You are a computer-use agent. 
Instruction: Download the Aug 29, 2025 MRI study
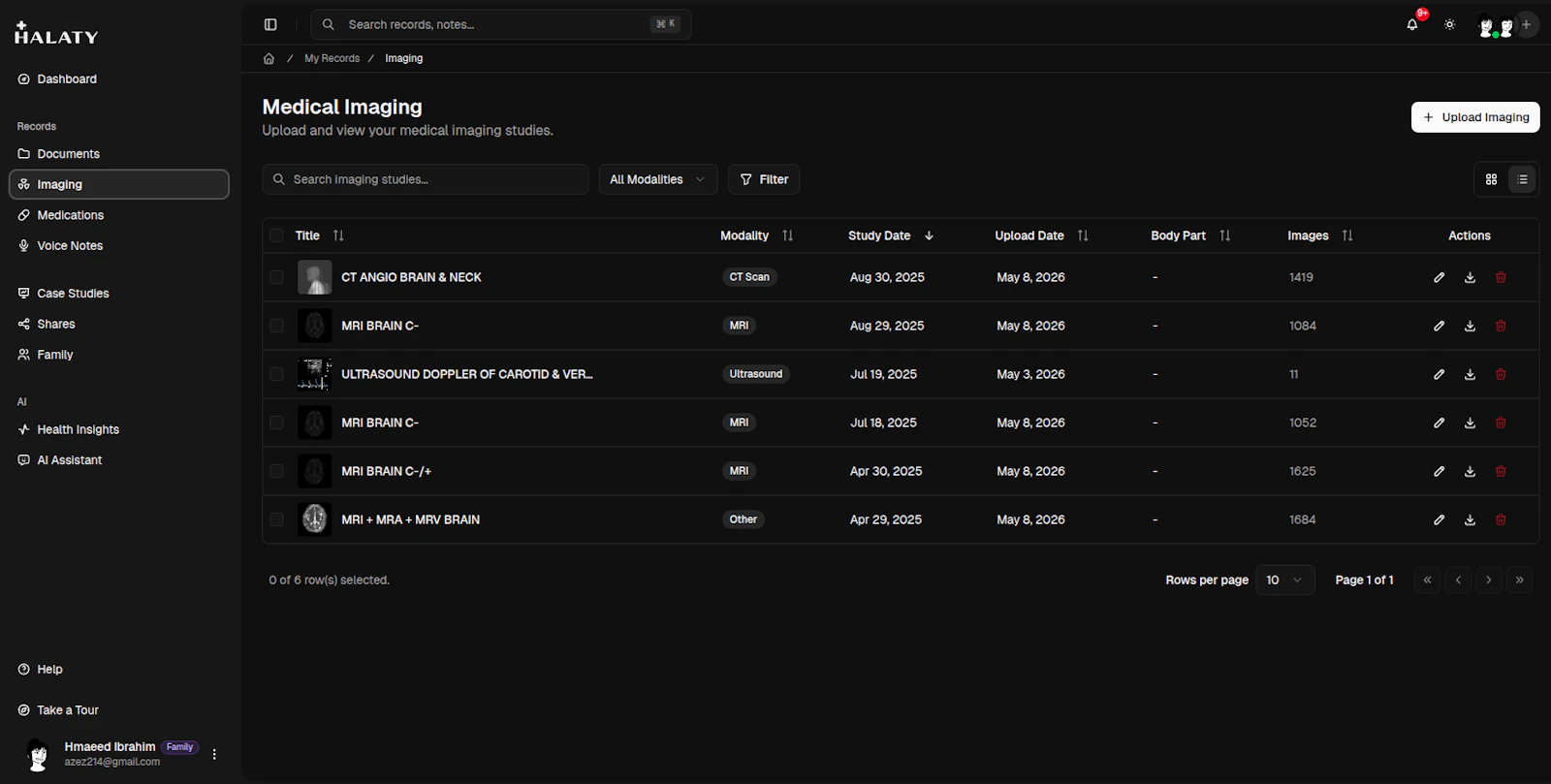click(x=1470, y=326)
